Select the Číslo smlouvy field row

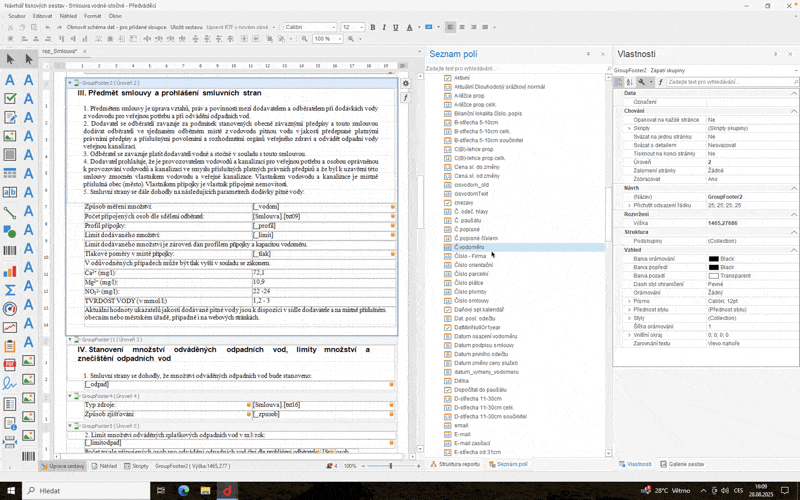[523, 301]
